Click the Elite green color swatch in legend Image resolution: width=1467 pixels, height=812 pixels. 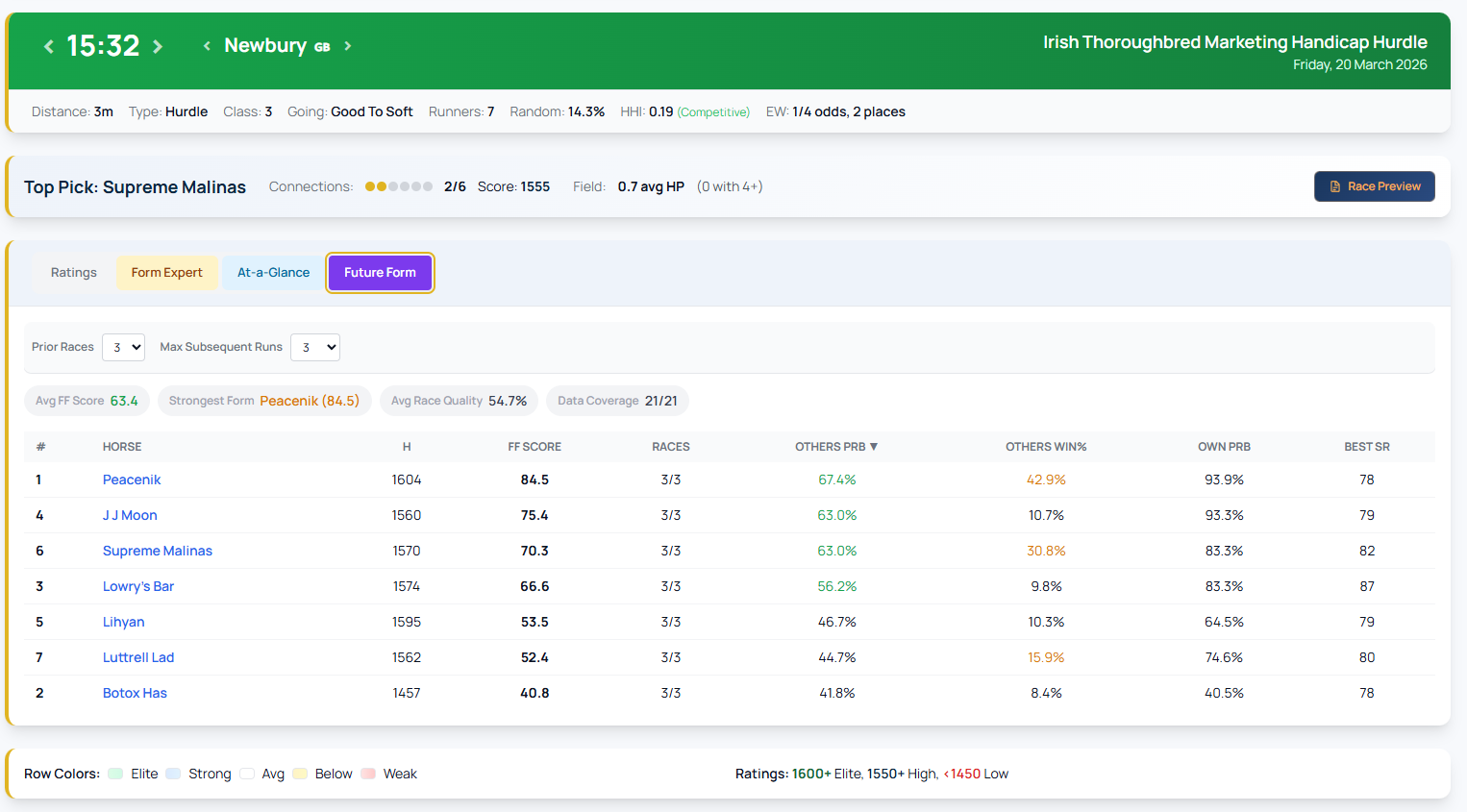tap(117, 774)
